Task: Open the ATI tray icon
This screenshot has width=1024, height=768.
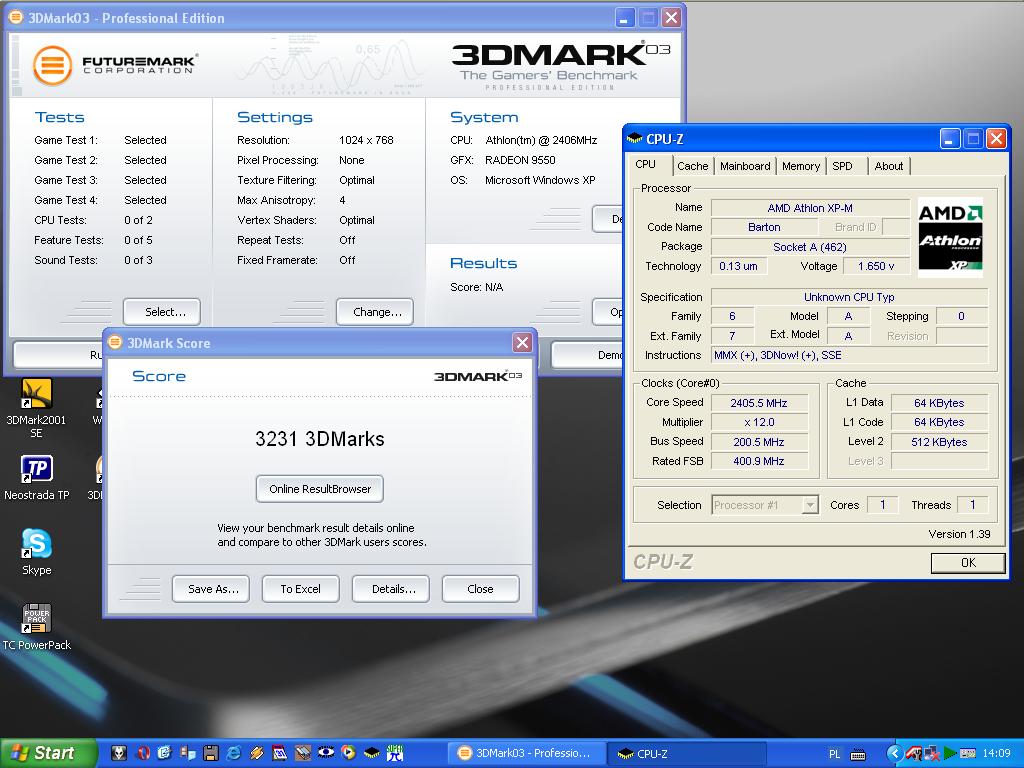Action: point(914,754)
